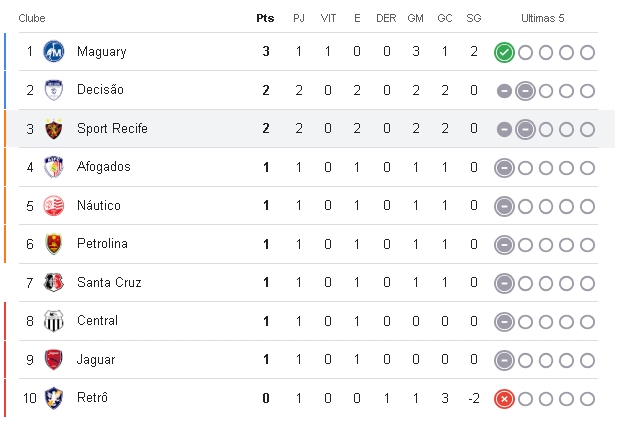617x425 pixels.
Task: Select the Náutico team name
Action: (99, 205)
